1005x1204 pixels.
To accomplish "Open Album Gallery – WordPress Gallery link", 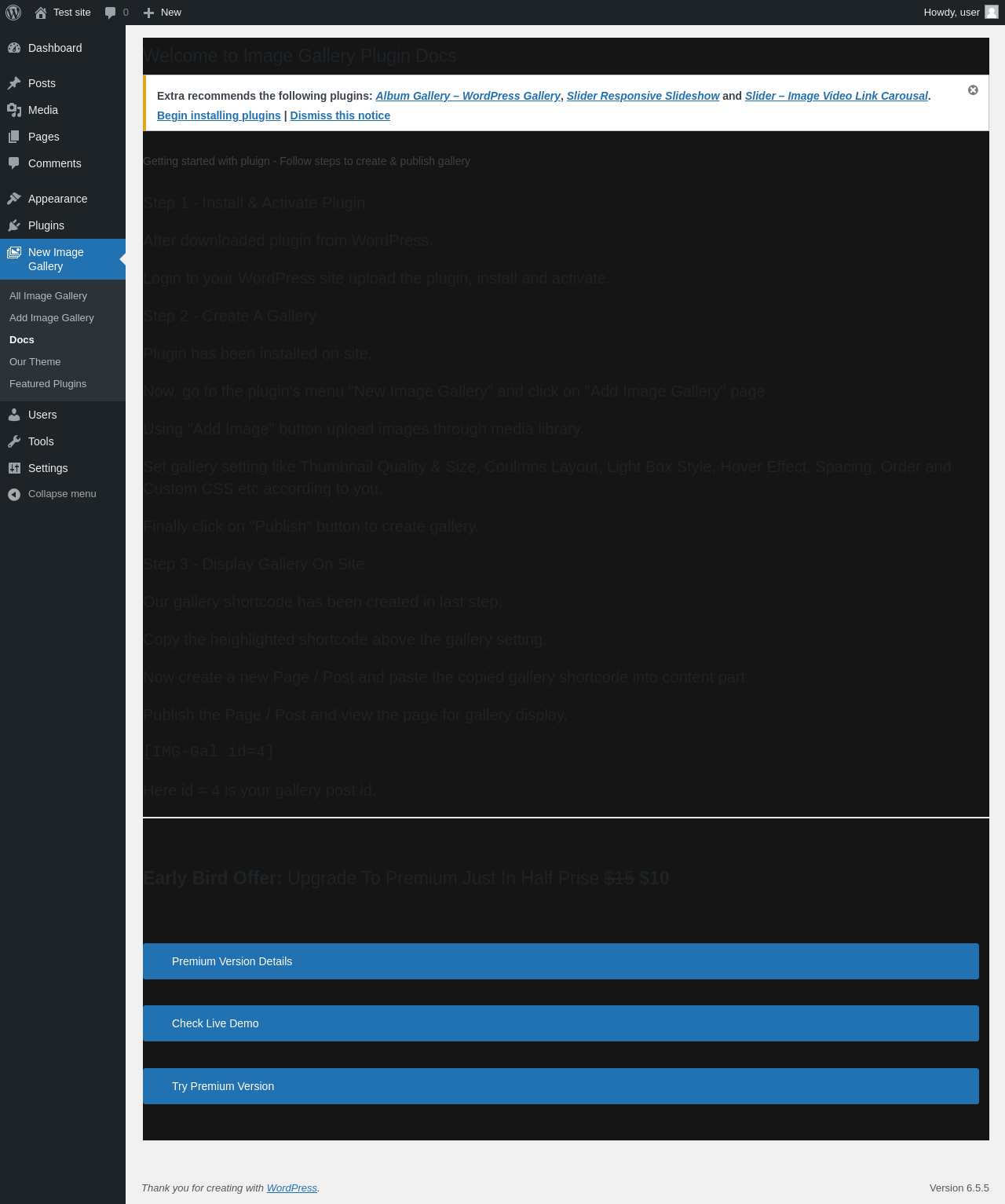I will click(468, 96).
